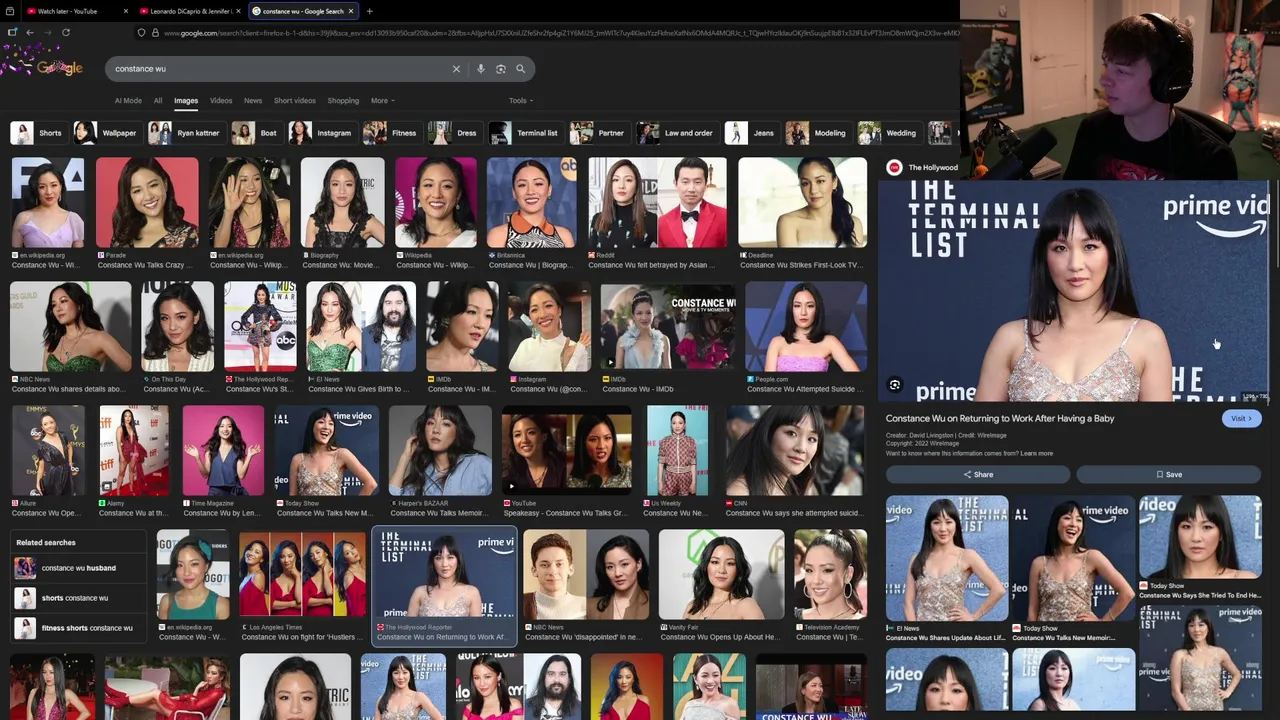This screenshot has width=1280, height=720.
Task: Open the Tools dropdown
Action: coord(521,101)
